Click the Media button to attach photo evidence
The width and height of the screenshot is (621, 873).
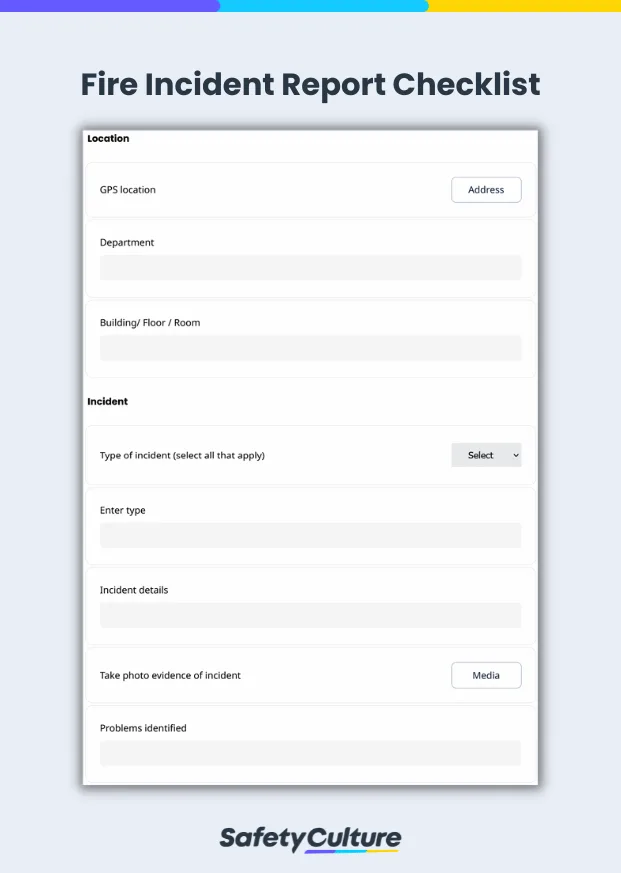point(486,675)
